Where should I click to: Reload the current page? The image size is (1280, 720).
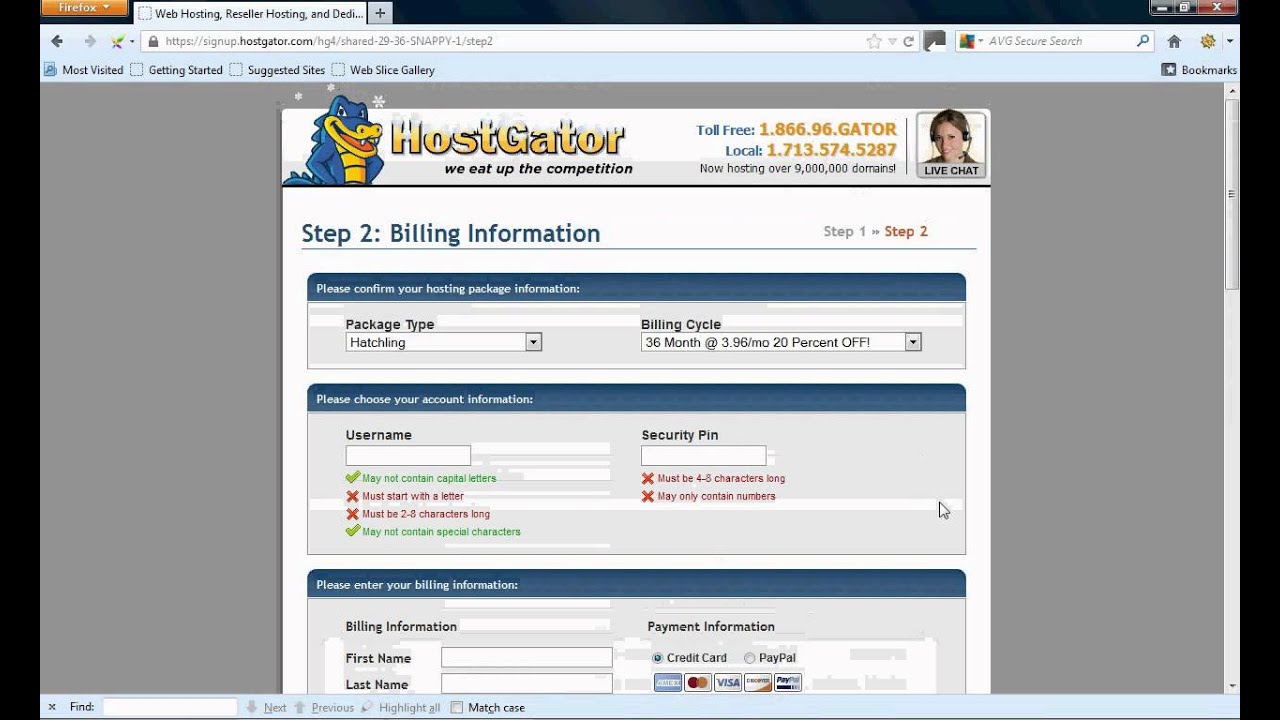click(909, 41)
